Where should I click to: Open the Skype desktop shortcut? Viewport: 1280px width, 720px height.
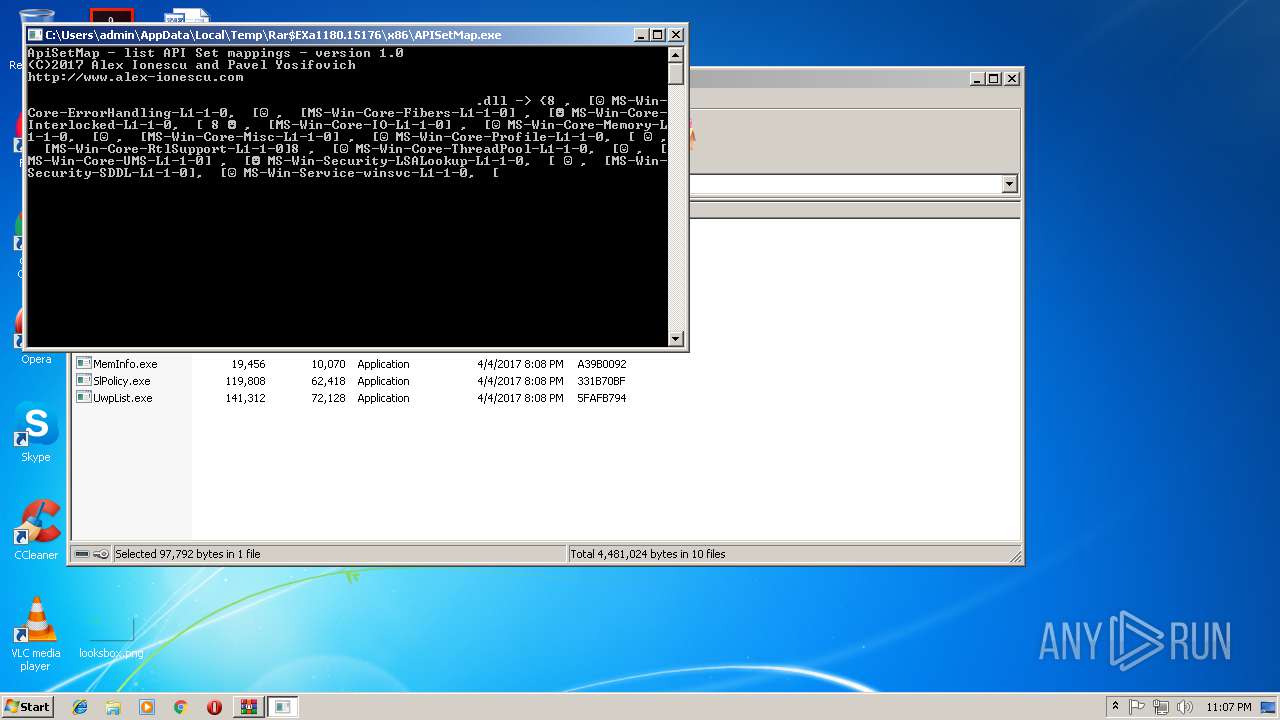click(x=36, y=432)
